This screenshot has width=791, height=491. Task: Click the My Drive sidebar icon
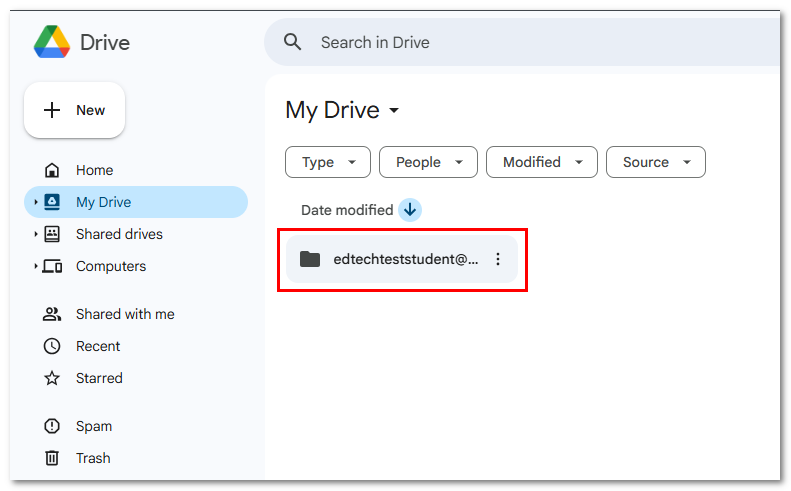coord(52,202)
